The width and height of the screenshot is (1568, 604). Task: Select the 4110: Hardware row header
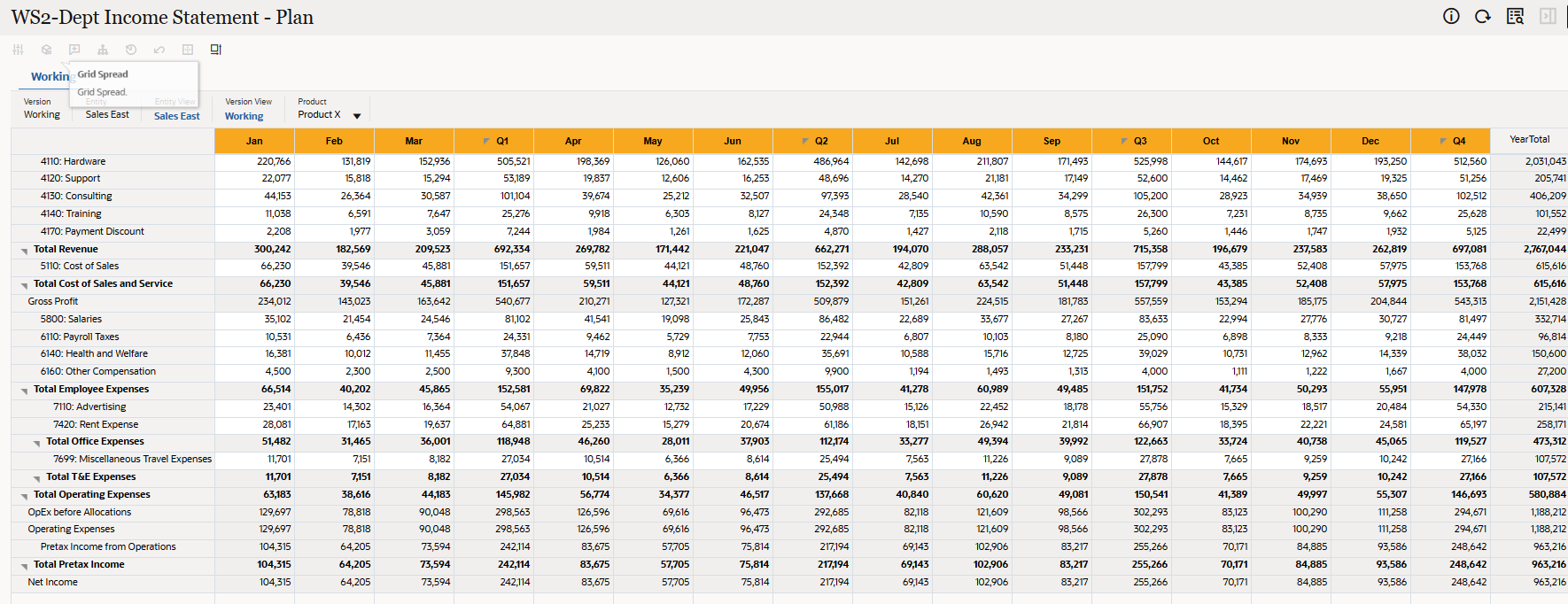tap(113, 161)
